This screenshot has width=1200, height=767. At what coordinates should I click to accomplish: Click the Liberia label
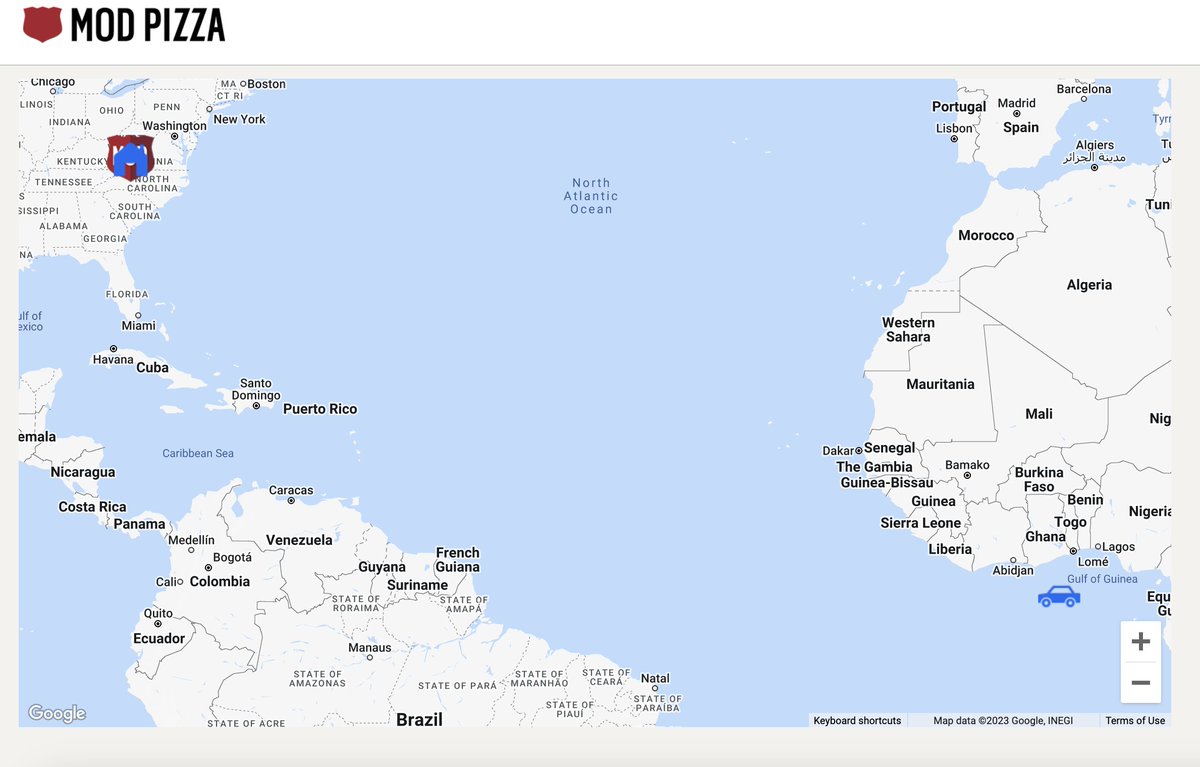coord(950,549)
